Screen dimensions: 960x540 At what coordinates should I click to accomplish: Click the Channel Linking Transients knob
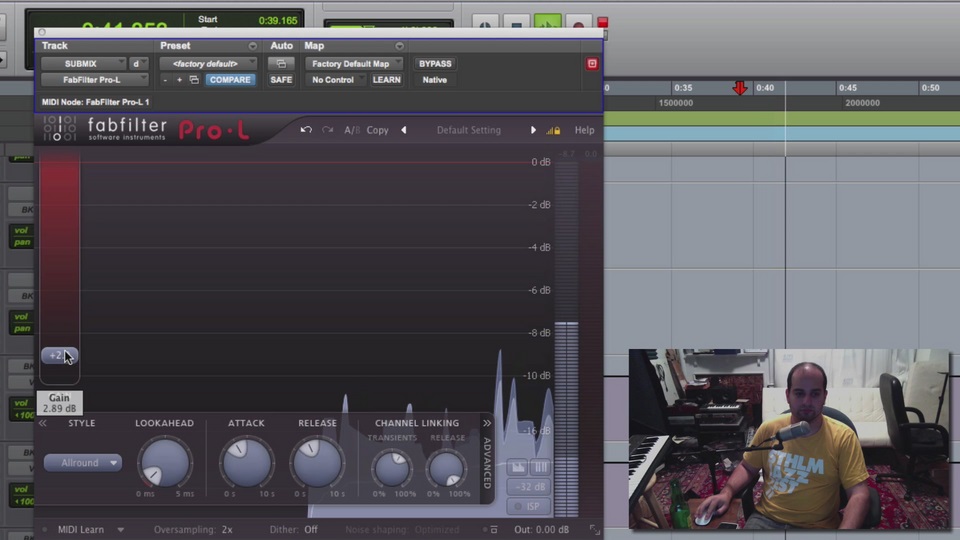click(x=392, y=469)
